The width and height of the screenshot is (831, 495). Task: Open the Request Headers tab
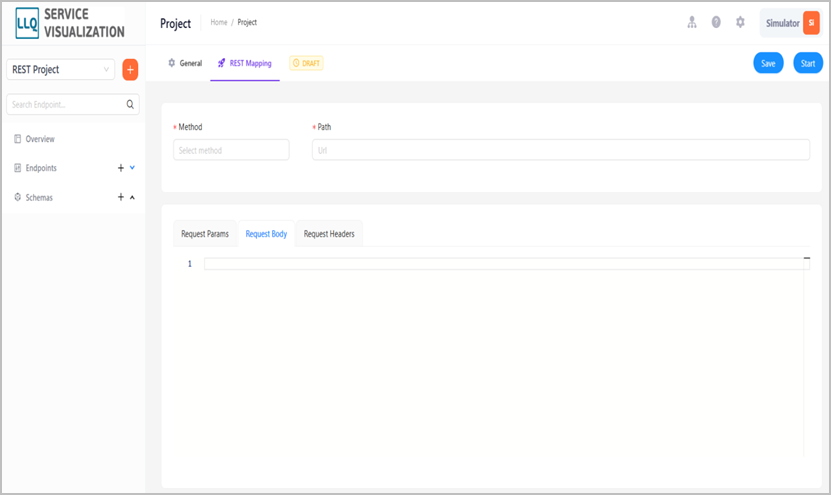click(329, 234)
